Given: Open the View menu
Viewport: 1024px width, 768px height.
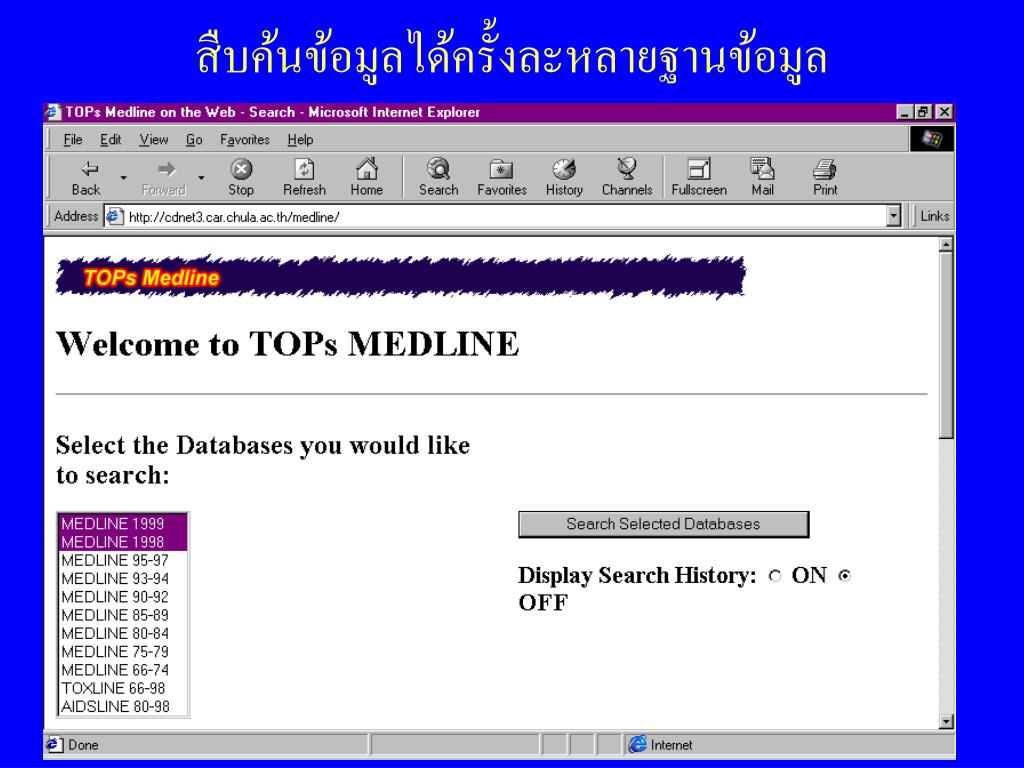Looking at the screenshot, I should tap(153, 140).
